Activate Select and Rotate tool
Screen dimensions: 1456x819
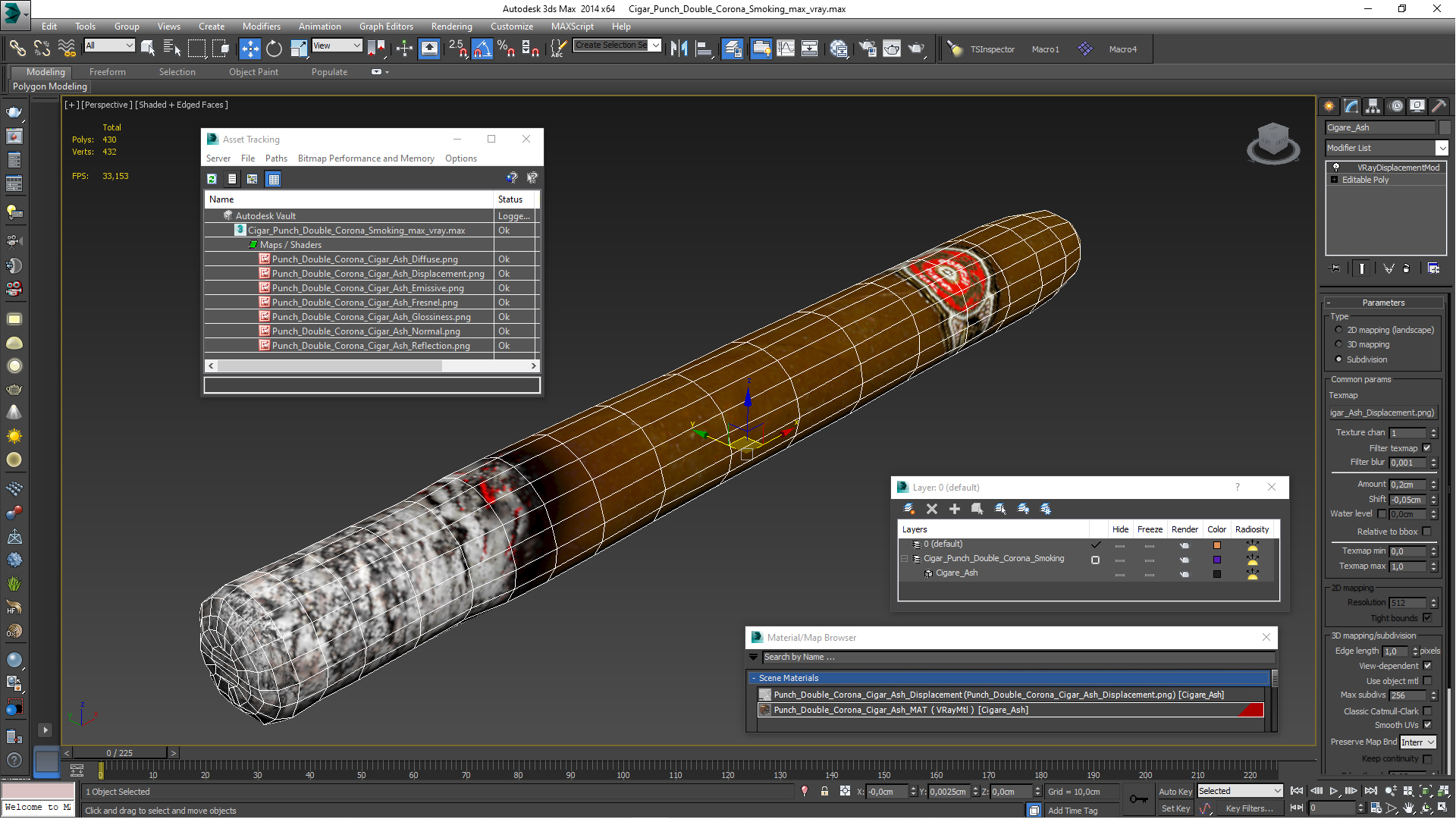click(x=274, y=49)
